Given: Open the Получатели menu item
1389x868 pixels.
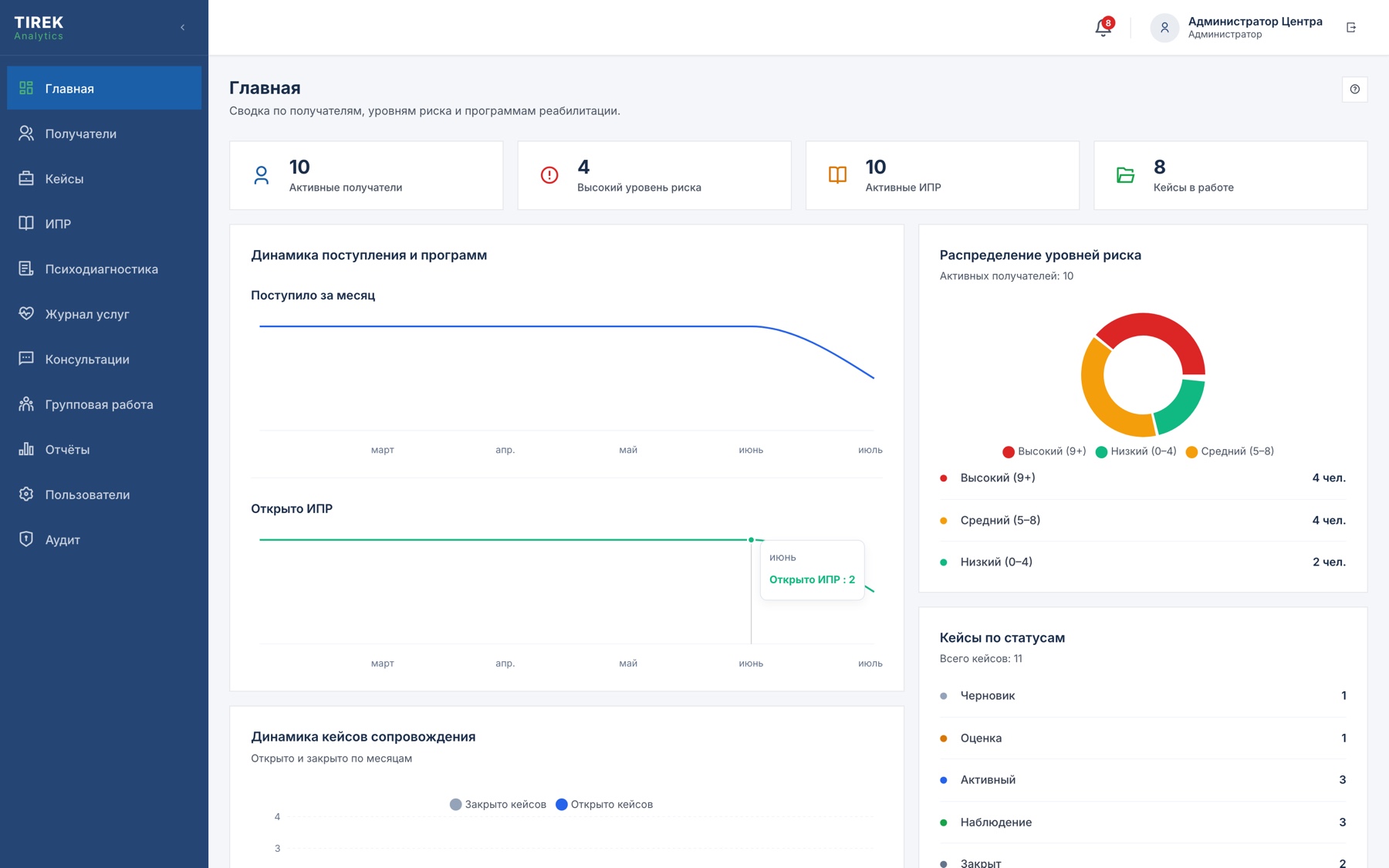Looking at the screenshot, I should coord(104,133).
